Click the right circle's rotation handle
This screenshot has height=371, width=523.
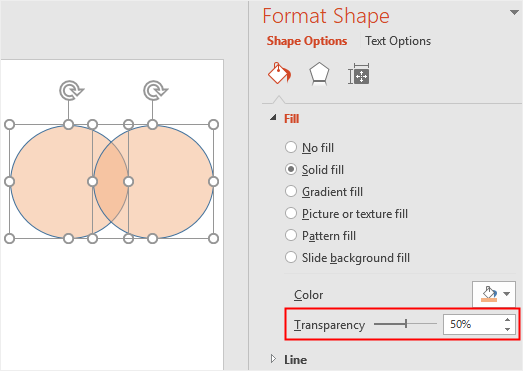tap(155, 90)
